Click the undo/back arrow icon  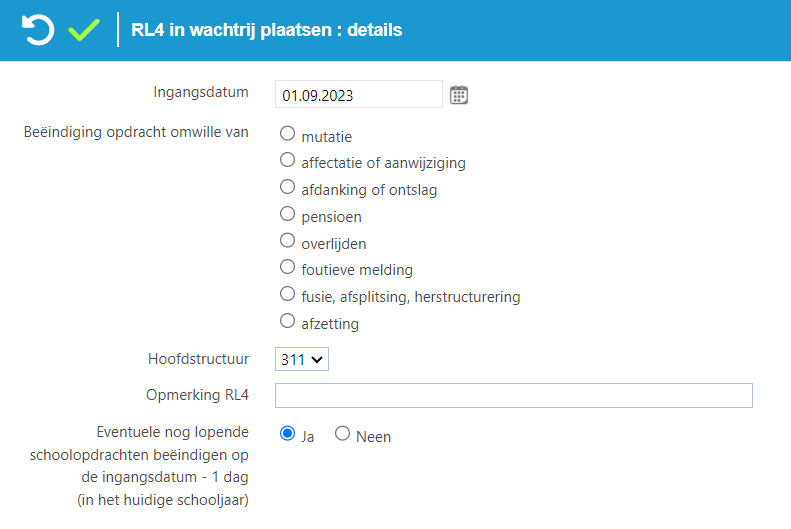(38, 30)
